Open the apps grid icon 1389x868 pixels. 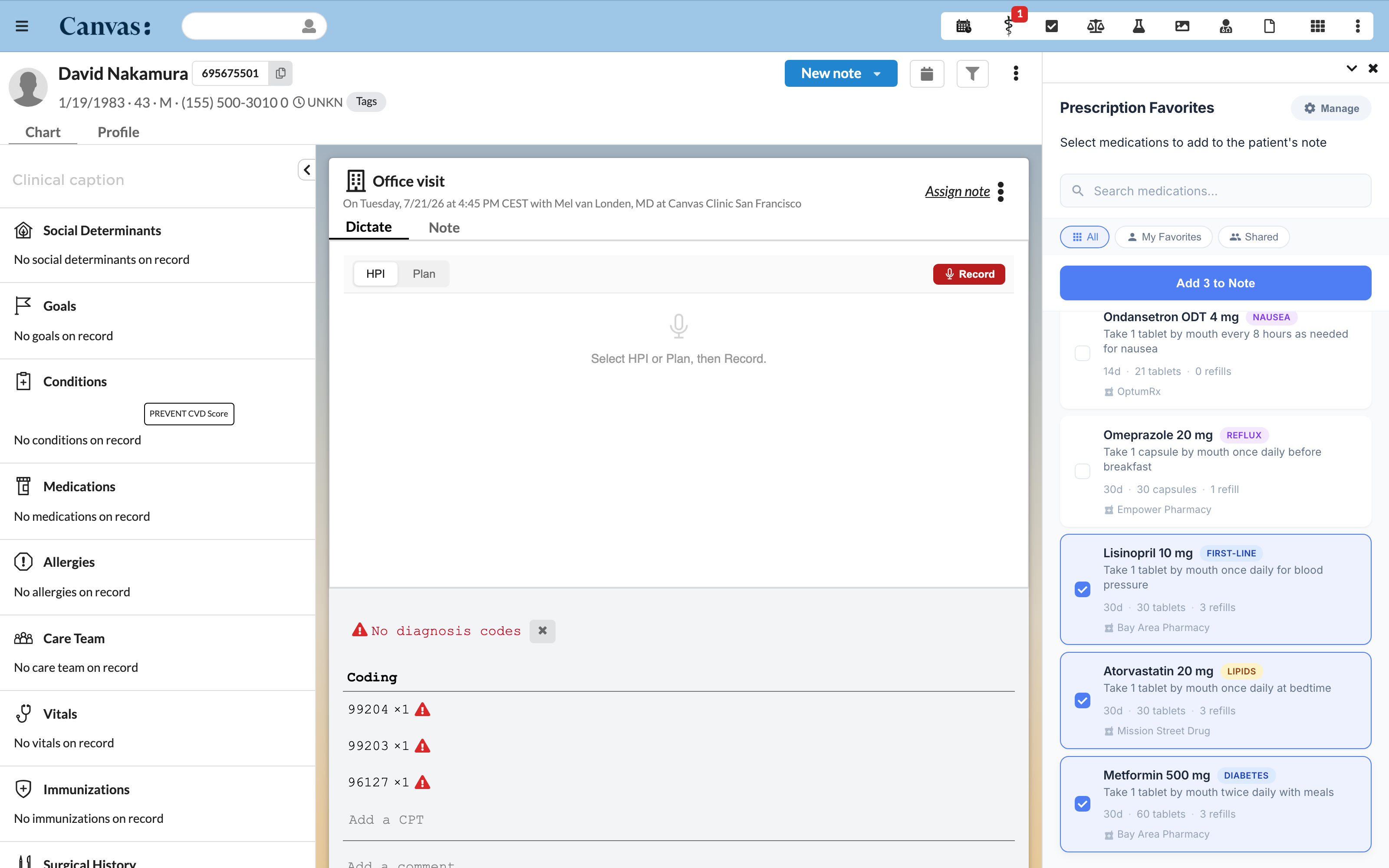[1318, 26]
